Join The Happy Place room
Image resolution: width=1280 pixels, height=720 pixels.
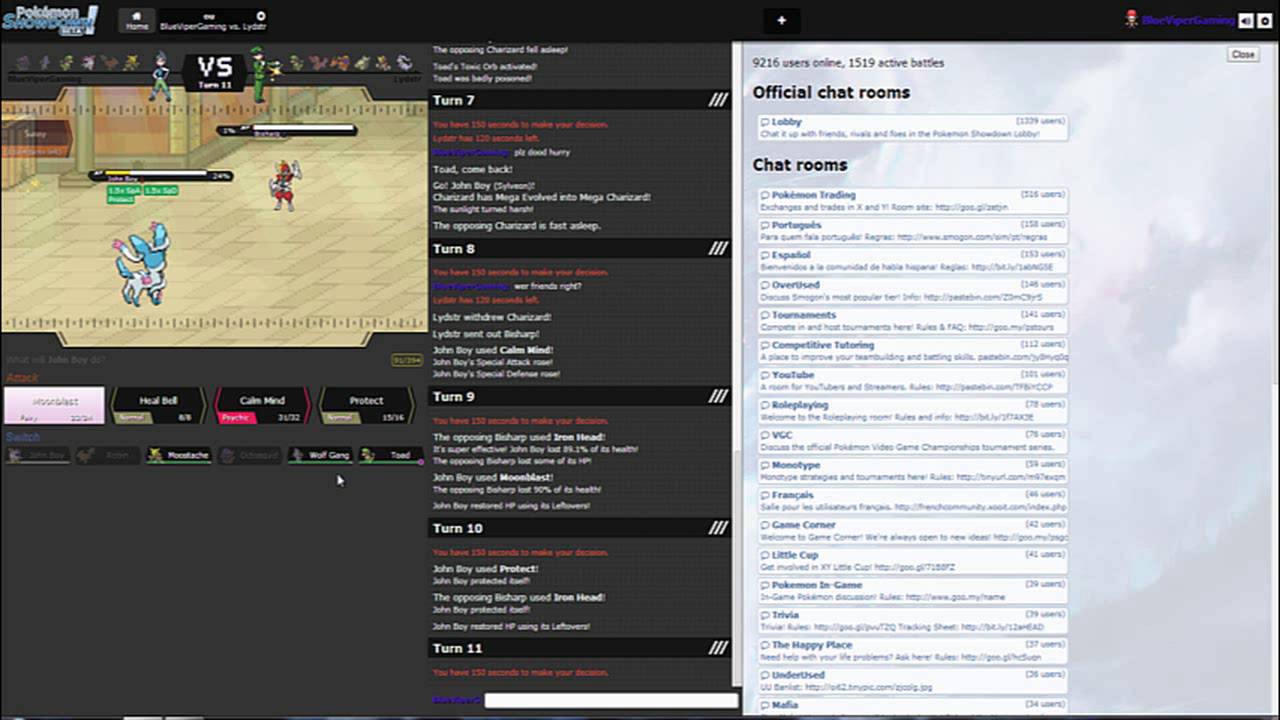tap(912, 651)
